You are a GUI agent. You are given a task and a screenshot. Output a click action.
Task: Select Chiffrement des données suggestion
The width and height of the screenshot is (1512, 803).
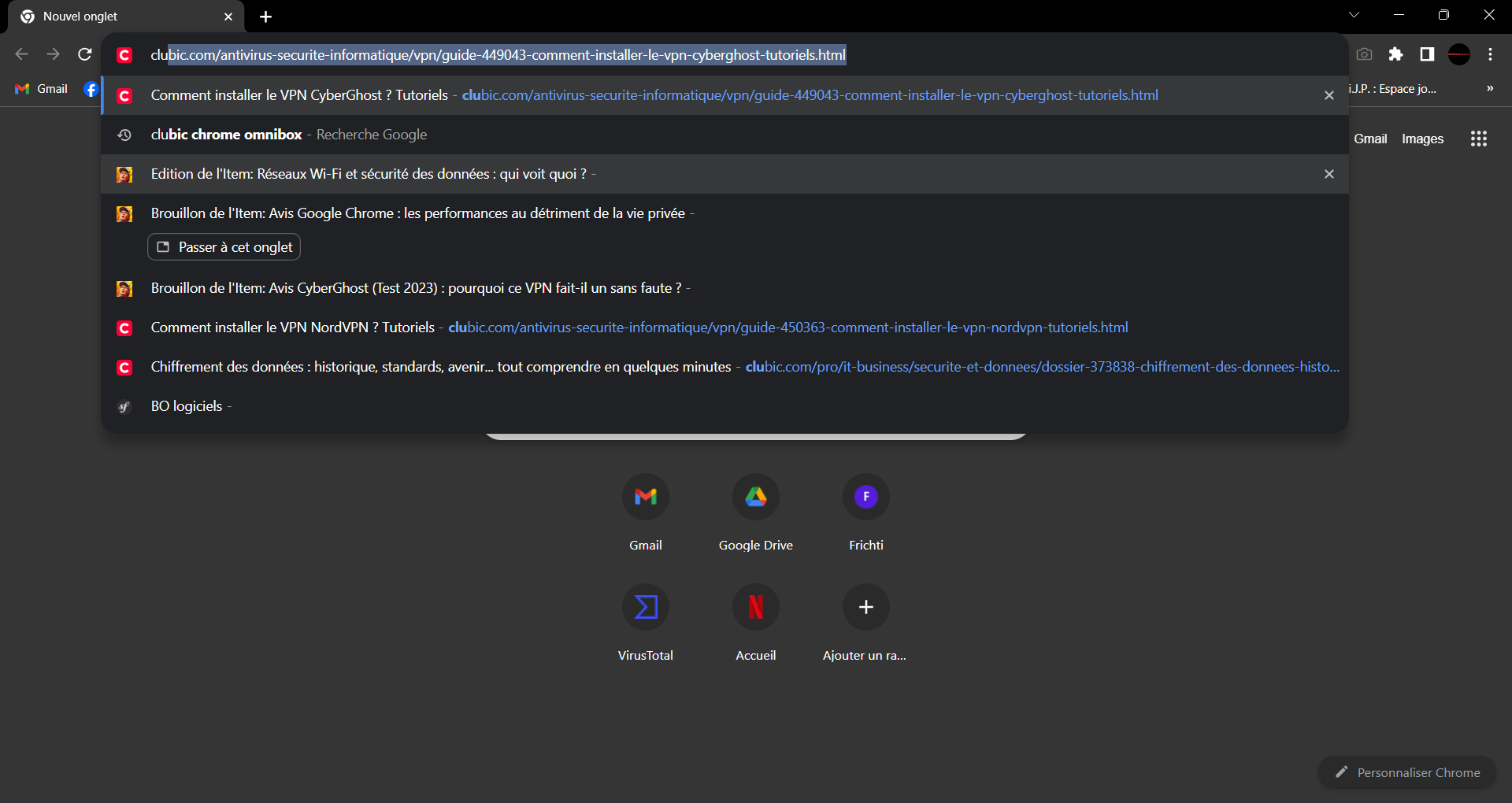[724, 367]
